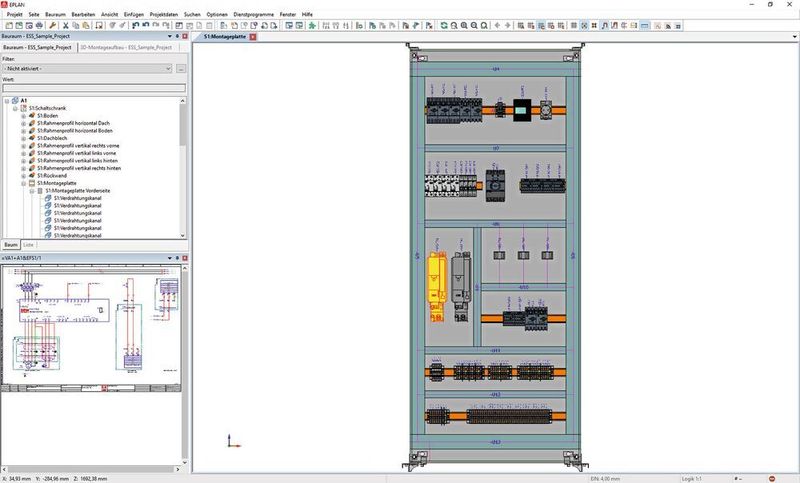Click the coordinate axis icon in the viewport
Image resolution: width=800 pixels, height=483 pixels.
[x=233, y=441]
